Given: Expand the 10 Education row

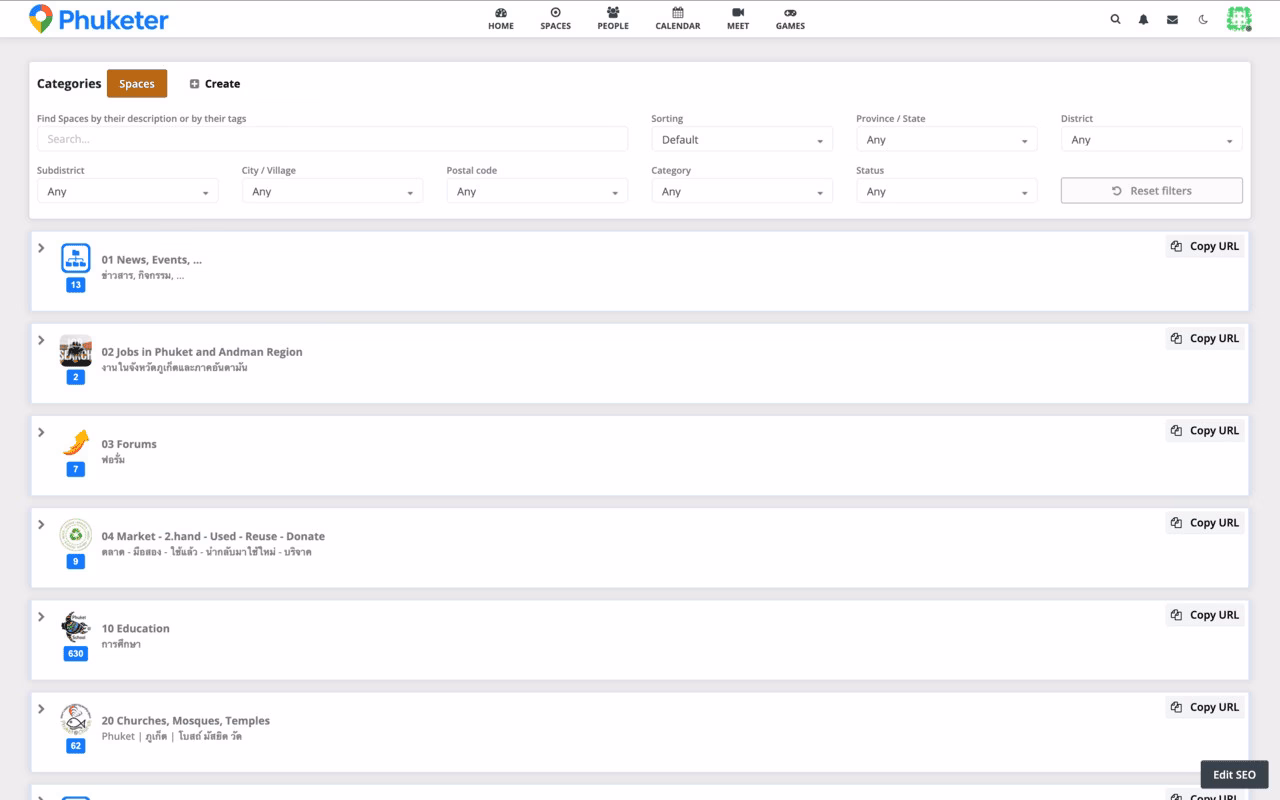Looking at the screenshot, I should [x=41, y=616].
